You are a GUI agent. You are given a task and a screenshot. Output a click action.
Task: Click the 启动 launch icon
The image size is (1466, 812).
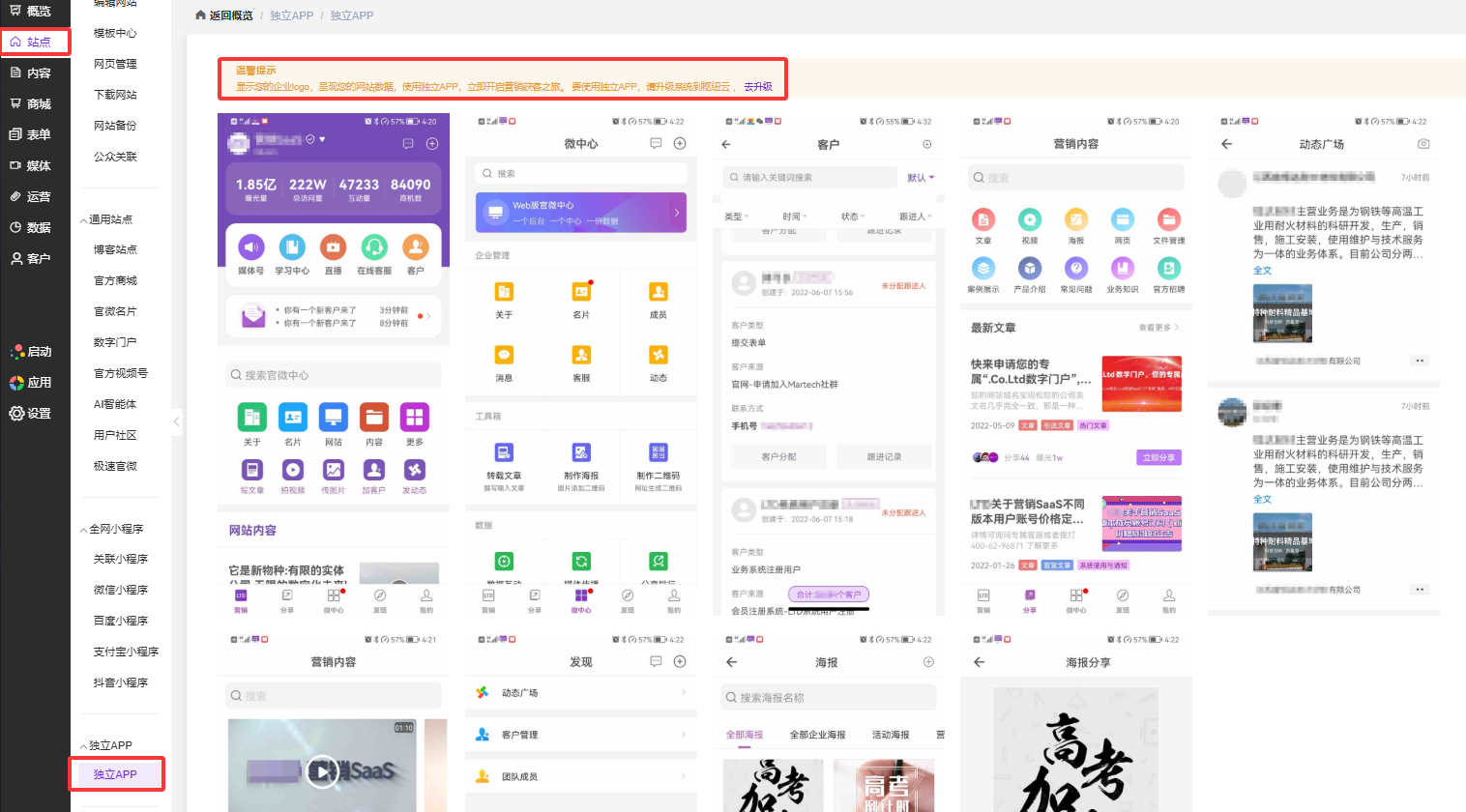click(17, 351)
